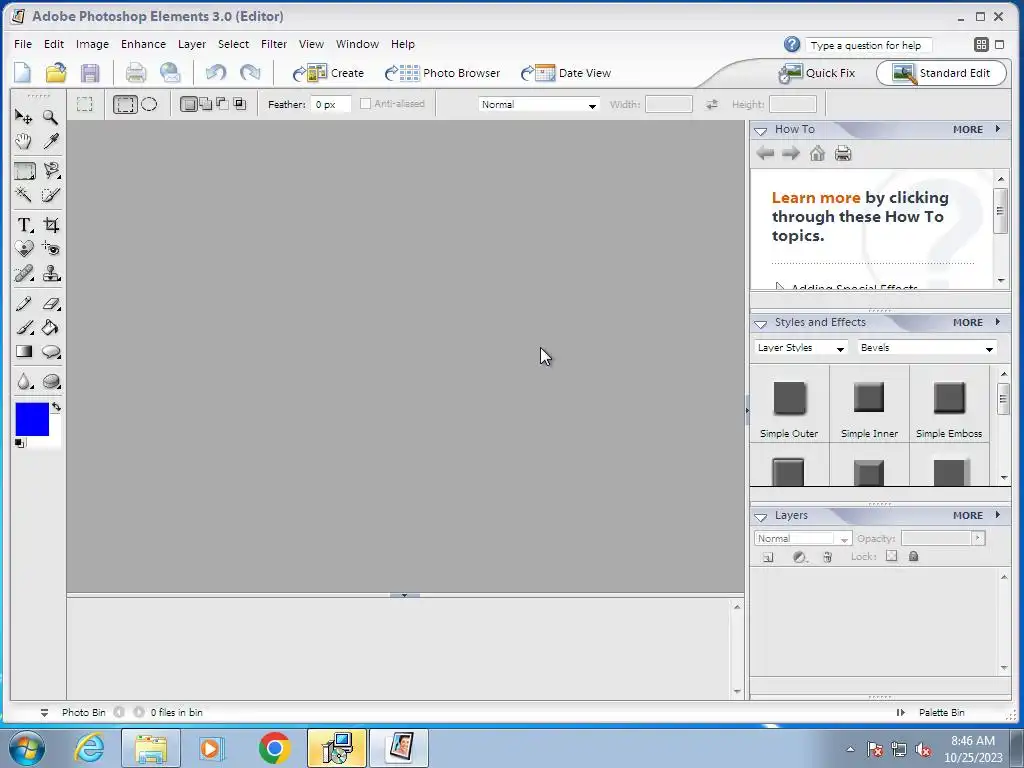Select the Selection Brush tool

(x=50, y=195)
